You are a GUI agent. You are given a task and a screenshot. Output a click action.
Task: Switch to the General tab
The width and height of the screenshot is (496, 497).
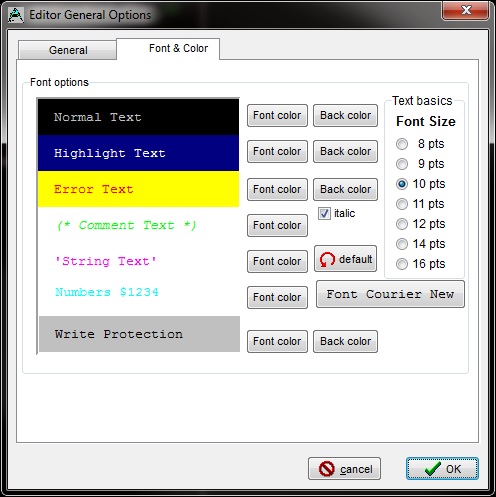tap(68, 50)
